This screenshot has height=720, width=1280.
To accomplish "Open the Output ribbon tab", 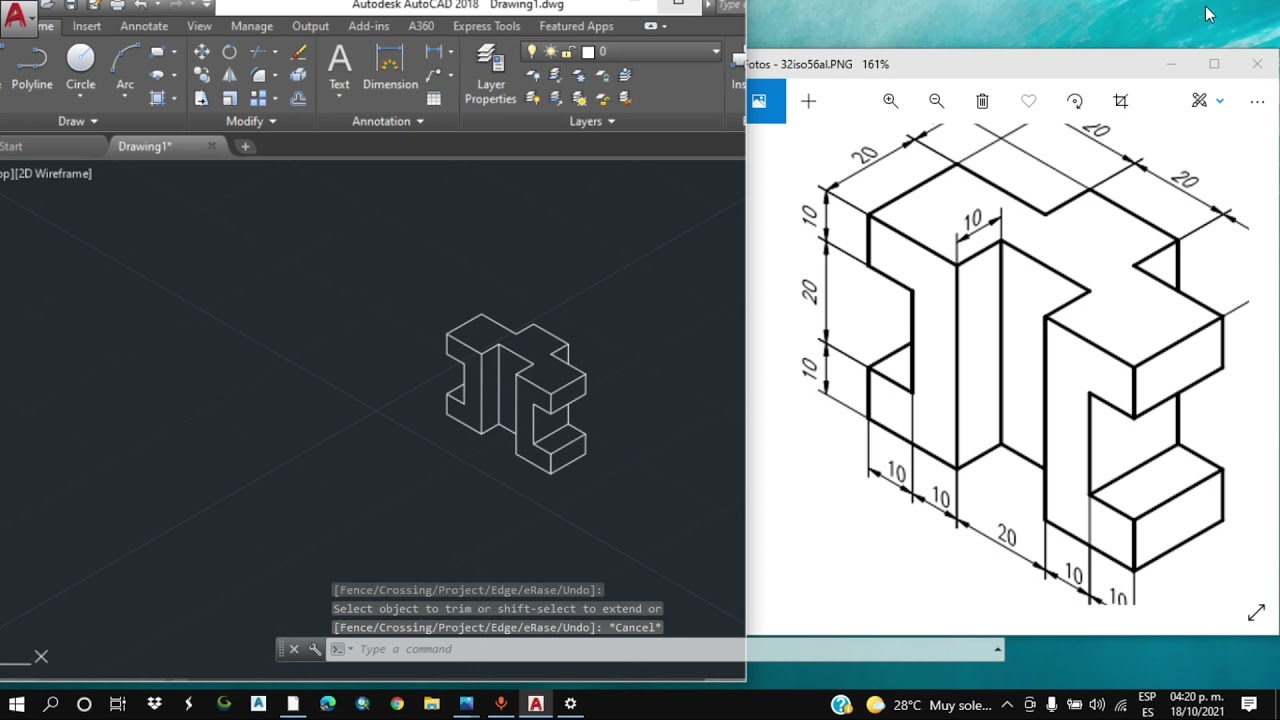I will coord(310,26).
